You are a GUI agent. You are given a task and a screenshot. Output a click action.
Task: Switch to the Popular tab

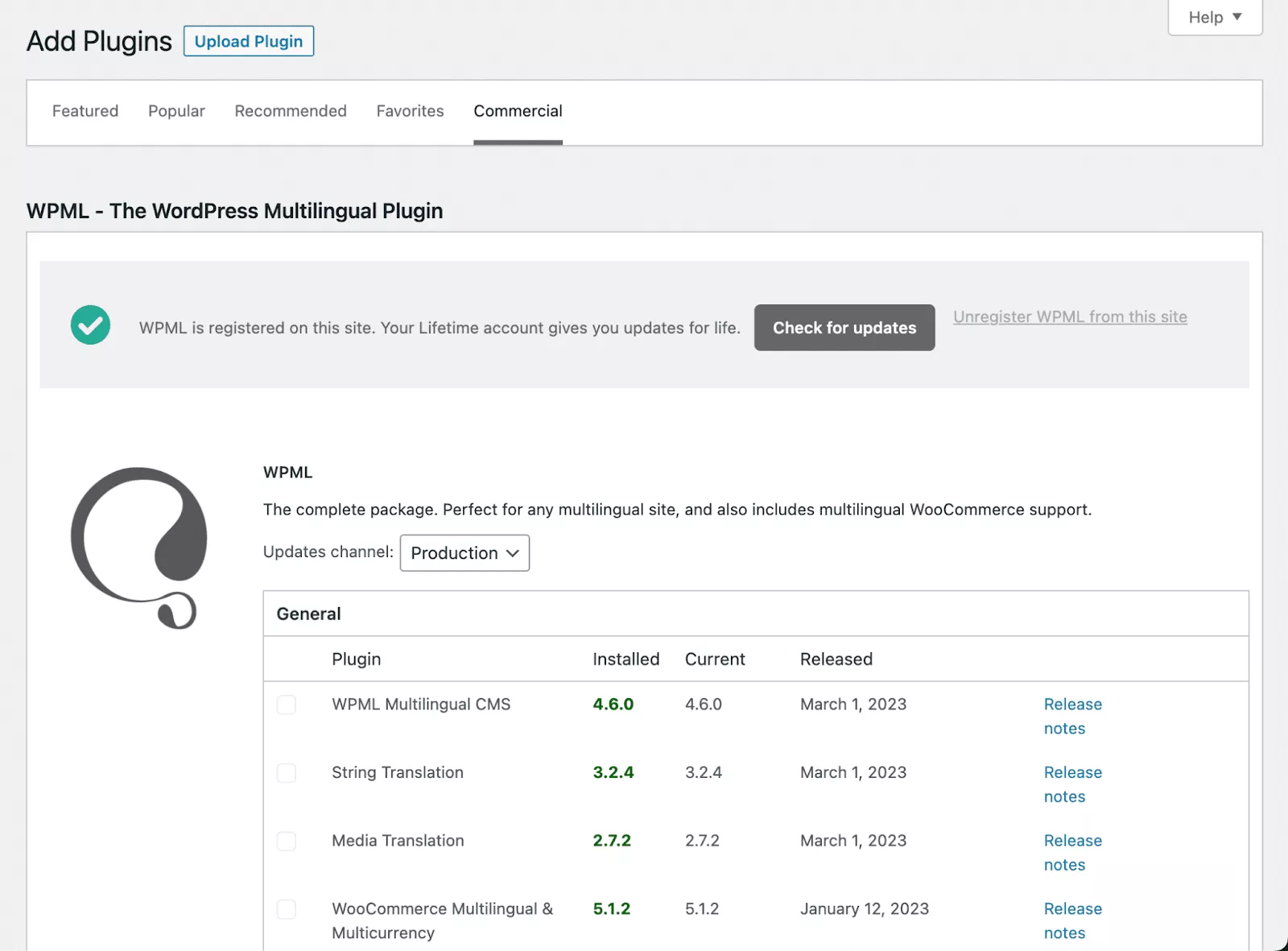coord(176,111)
